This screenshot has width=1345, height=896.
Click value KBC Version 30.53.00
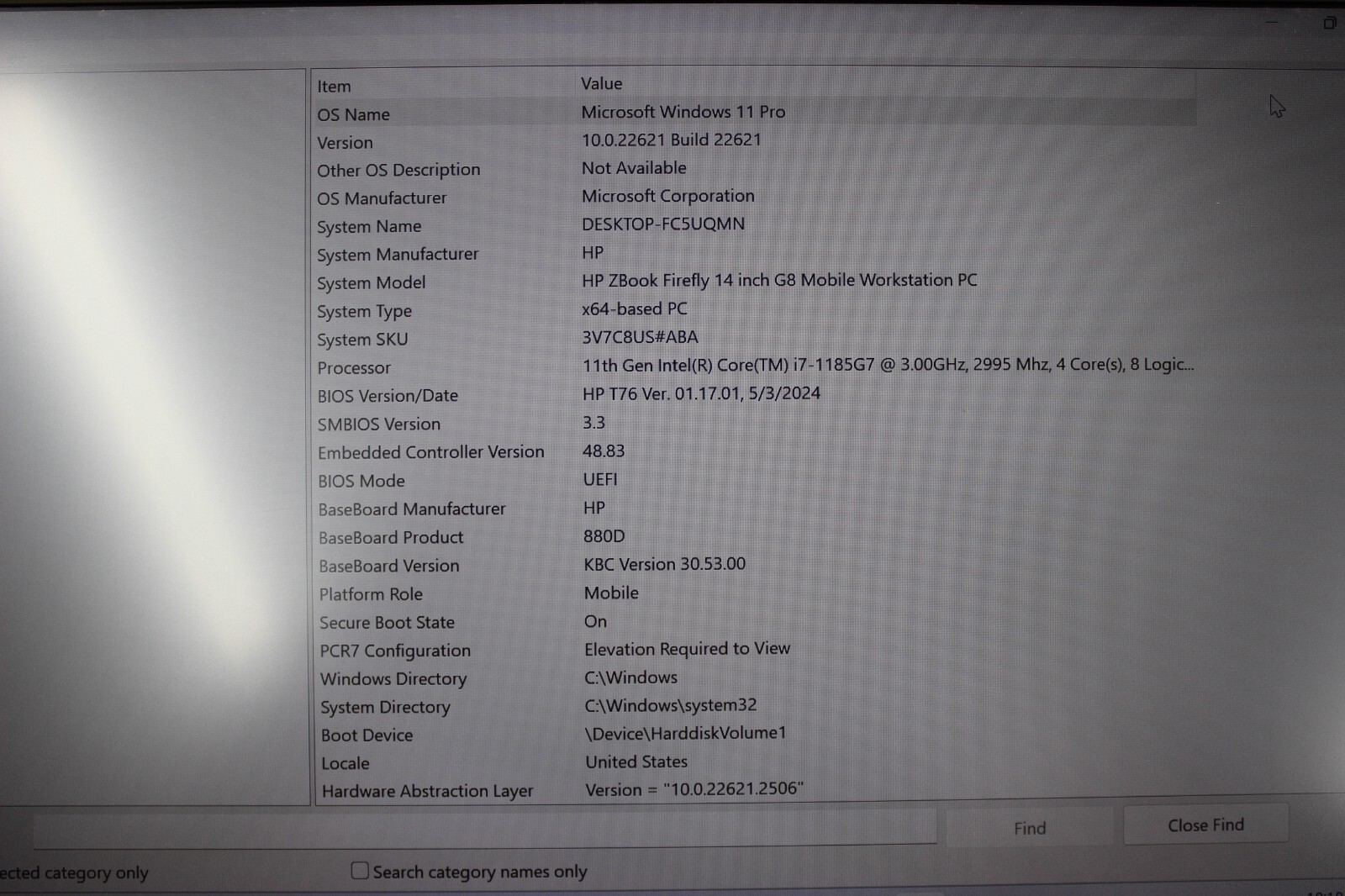click(665, 564)
